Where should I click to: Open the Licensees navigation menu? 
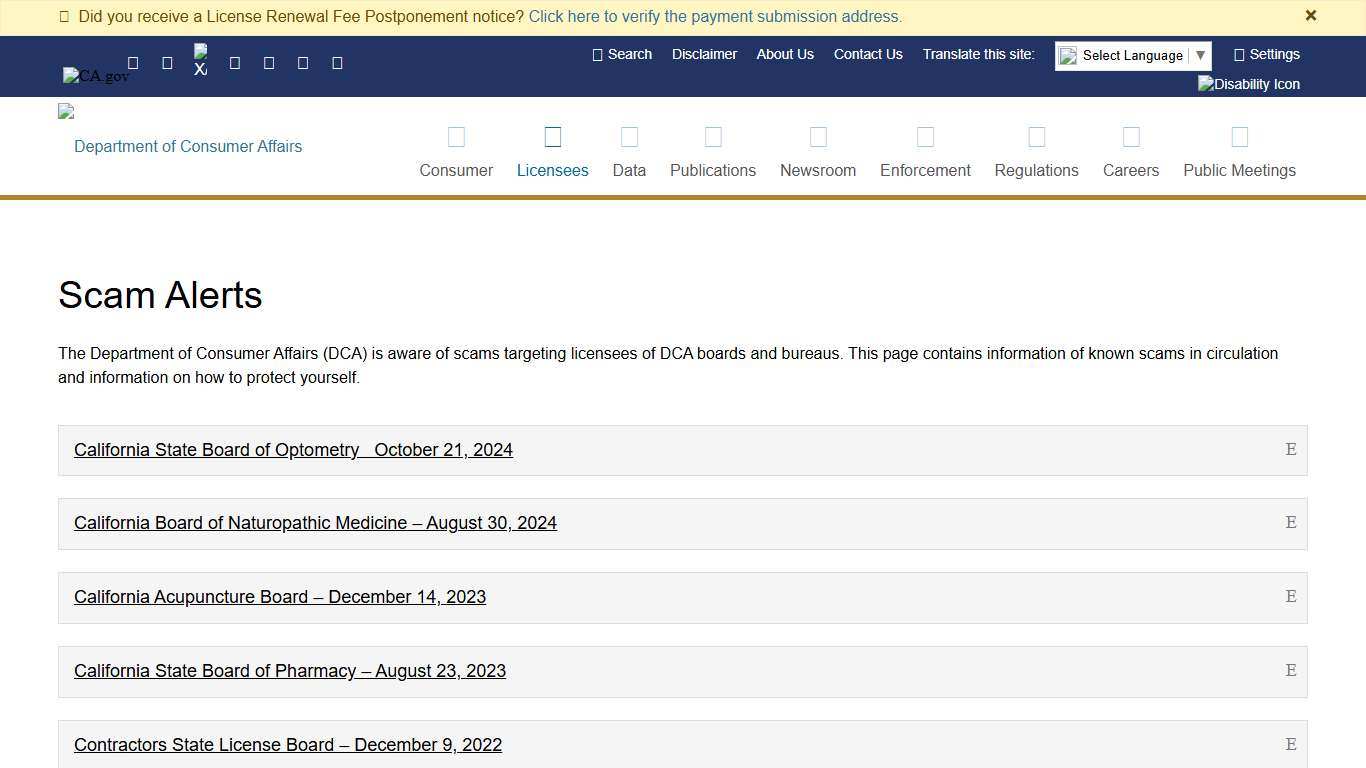pyautogui.click(x=552, y=169)
